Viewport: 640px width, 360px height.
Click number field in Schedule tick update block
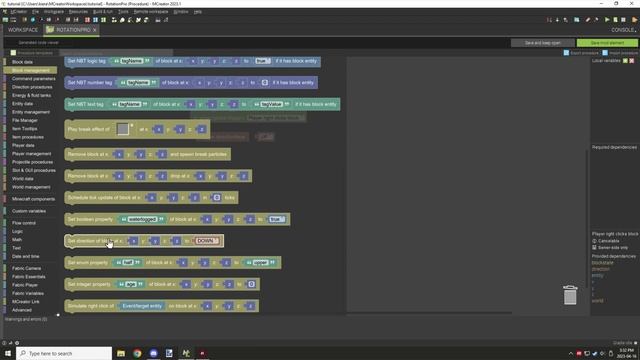[x=217, y=198]
